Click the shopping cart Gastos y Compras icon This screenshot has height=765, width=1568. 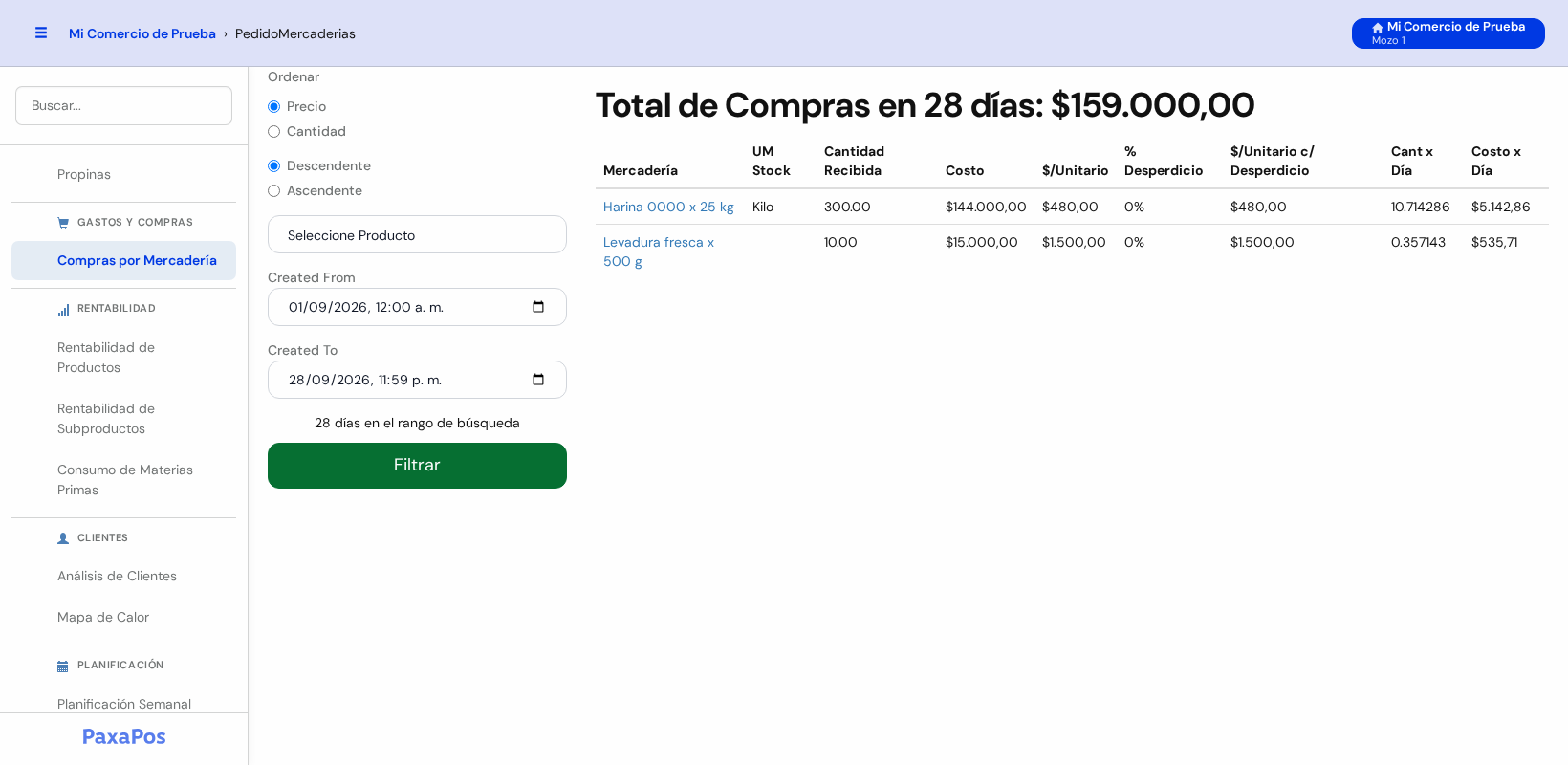(63, 223)
